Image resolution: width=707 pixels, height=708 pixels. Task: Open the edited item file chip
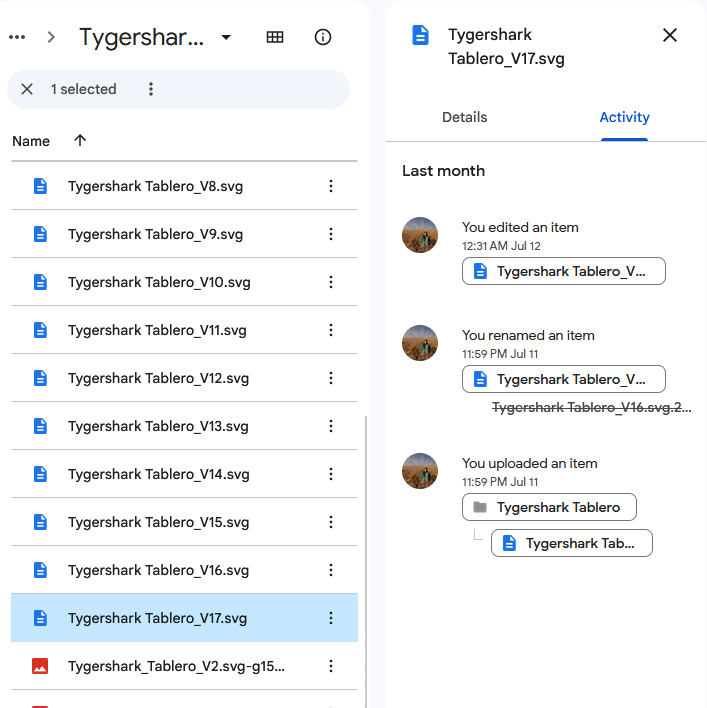[564, 271]
